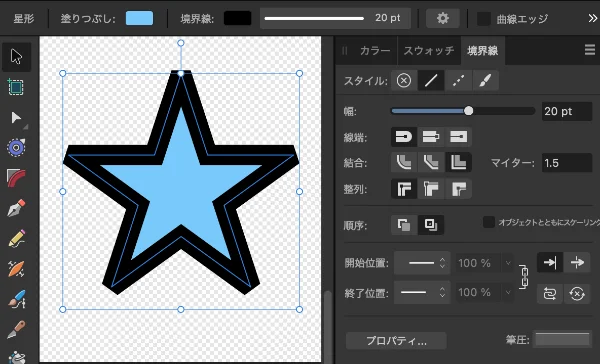Switch to the スウォッチ tab
Screen dimensions: 600x364
click(429, 51)
